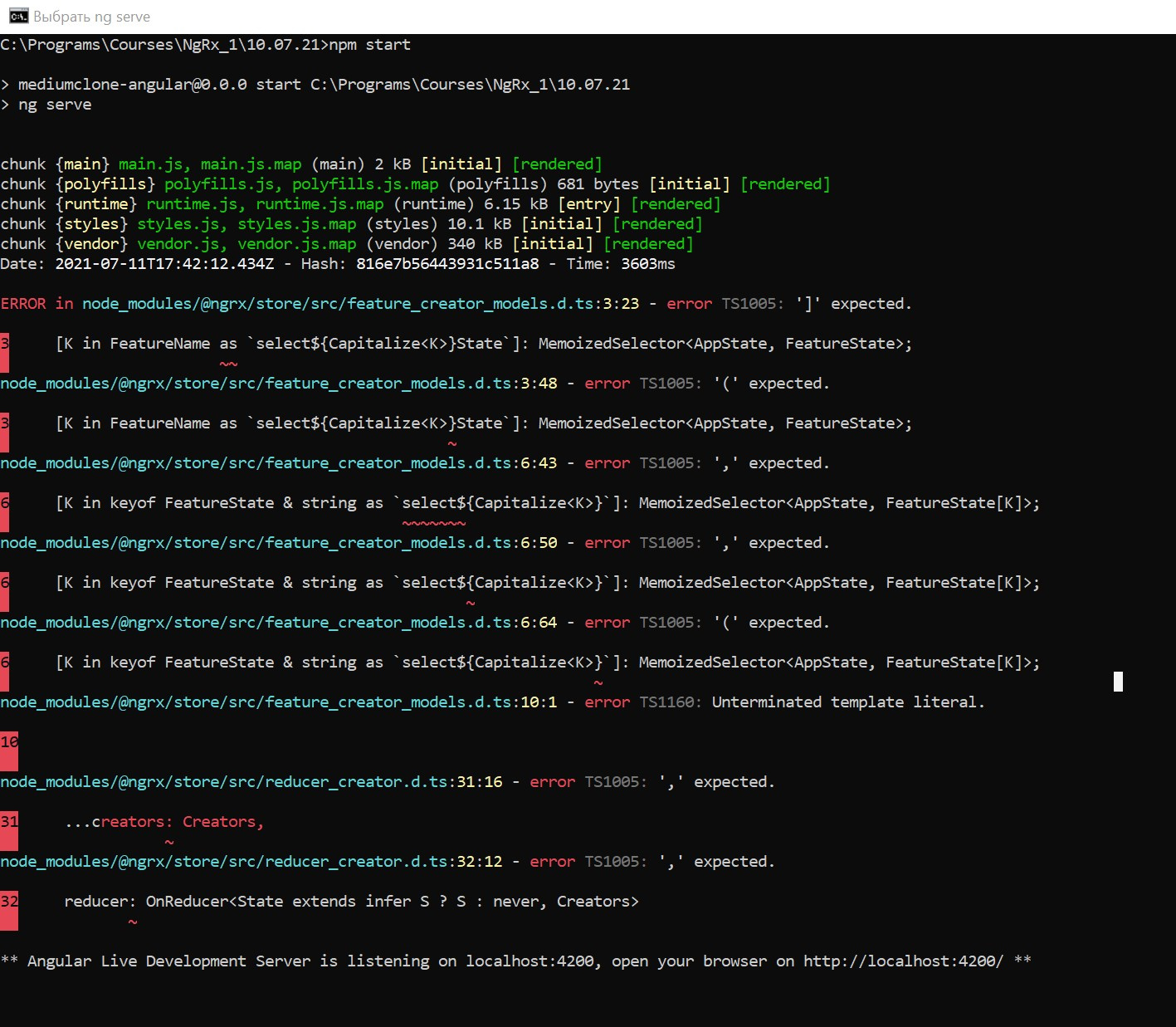Click 'runtime.js, runtime.js.map' file names
1176x1027 pixels.
tap(266, 204)
